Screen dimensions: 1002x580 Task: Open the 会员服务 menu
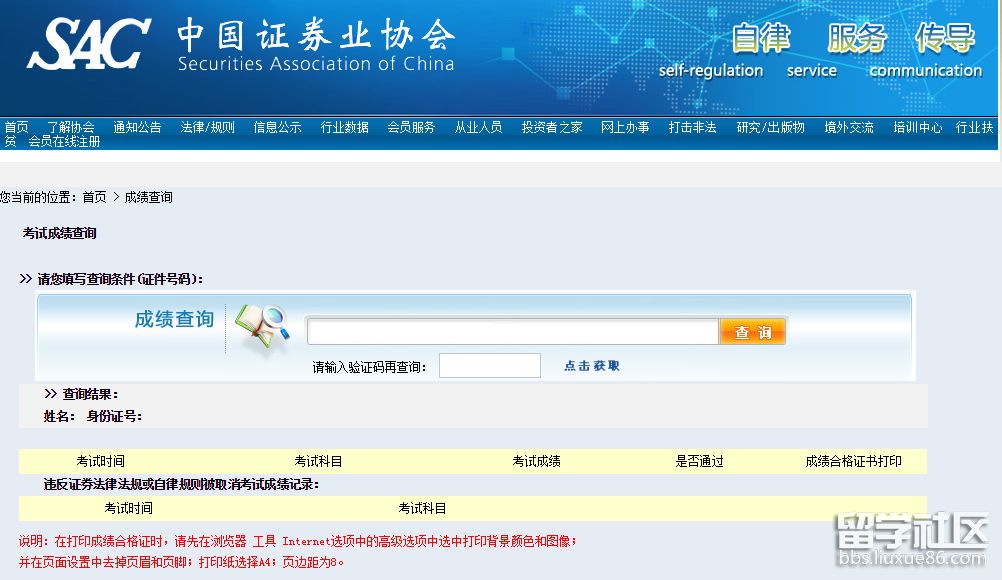pos(411,127)
